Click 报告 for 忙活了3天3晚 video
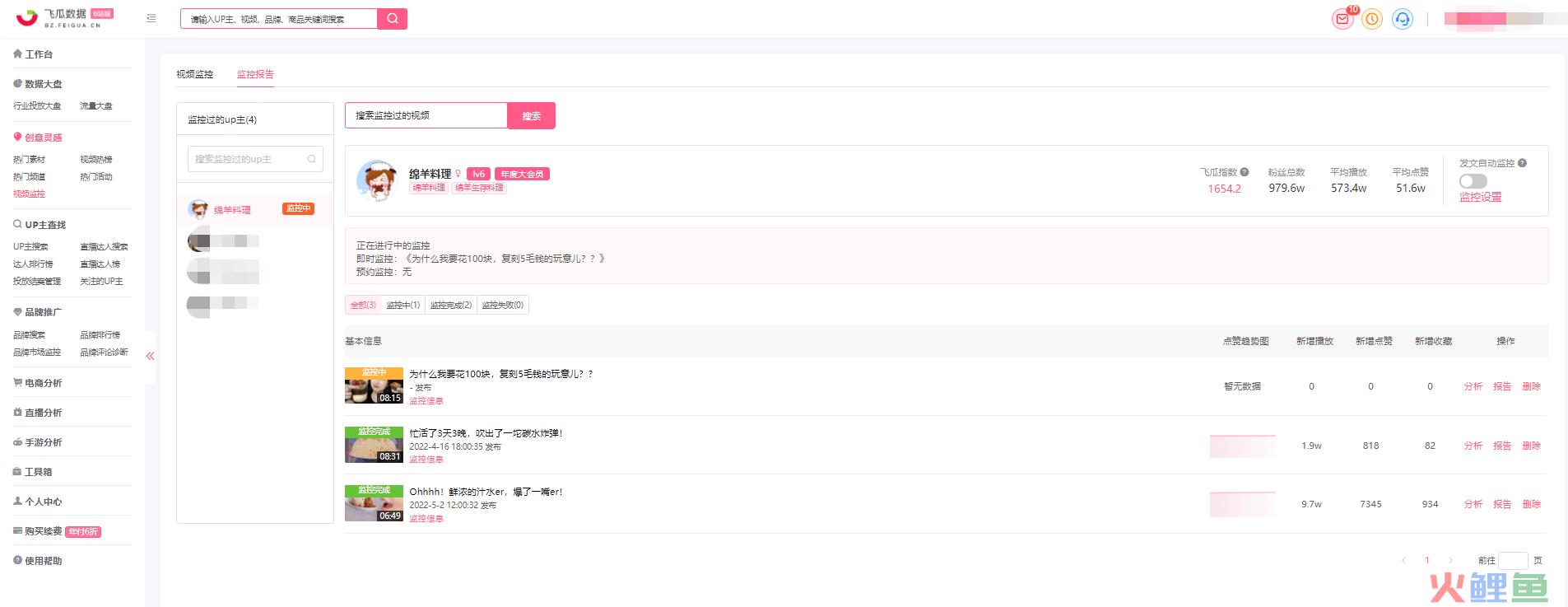 click(1502, 446)
